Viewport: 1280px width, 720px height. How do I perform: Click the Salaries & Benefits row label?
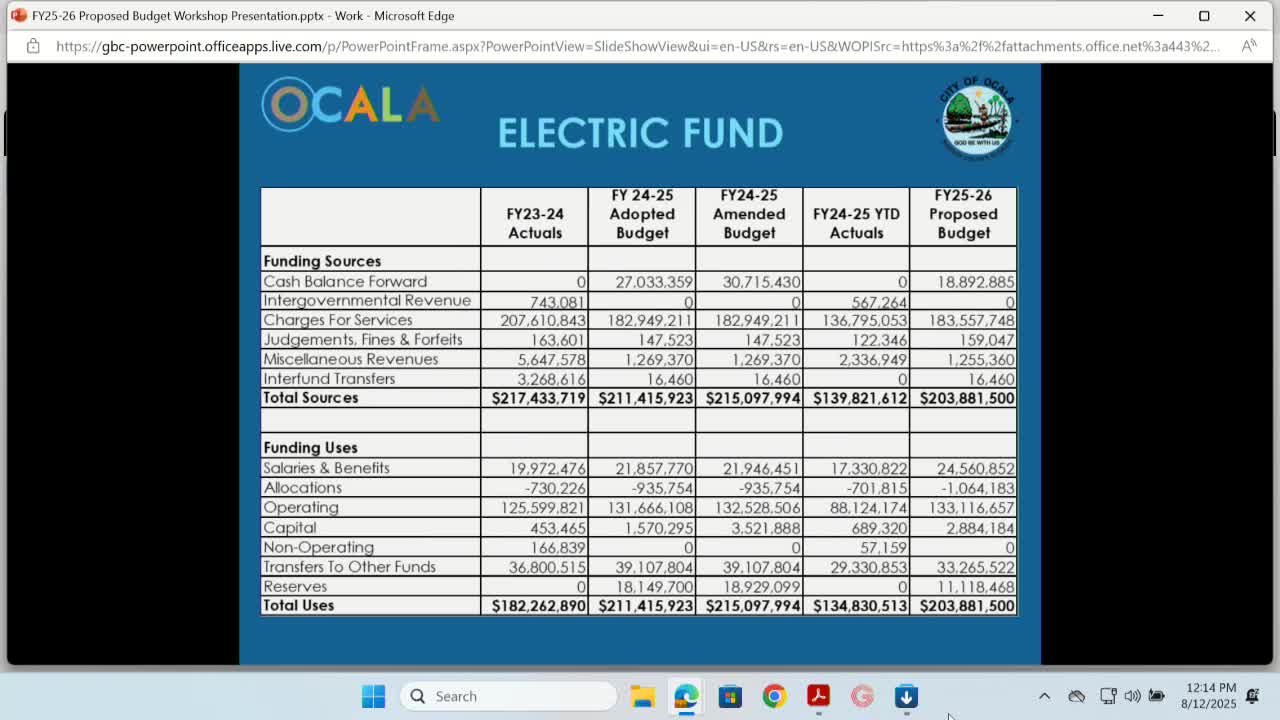coord(326,468)
